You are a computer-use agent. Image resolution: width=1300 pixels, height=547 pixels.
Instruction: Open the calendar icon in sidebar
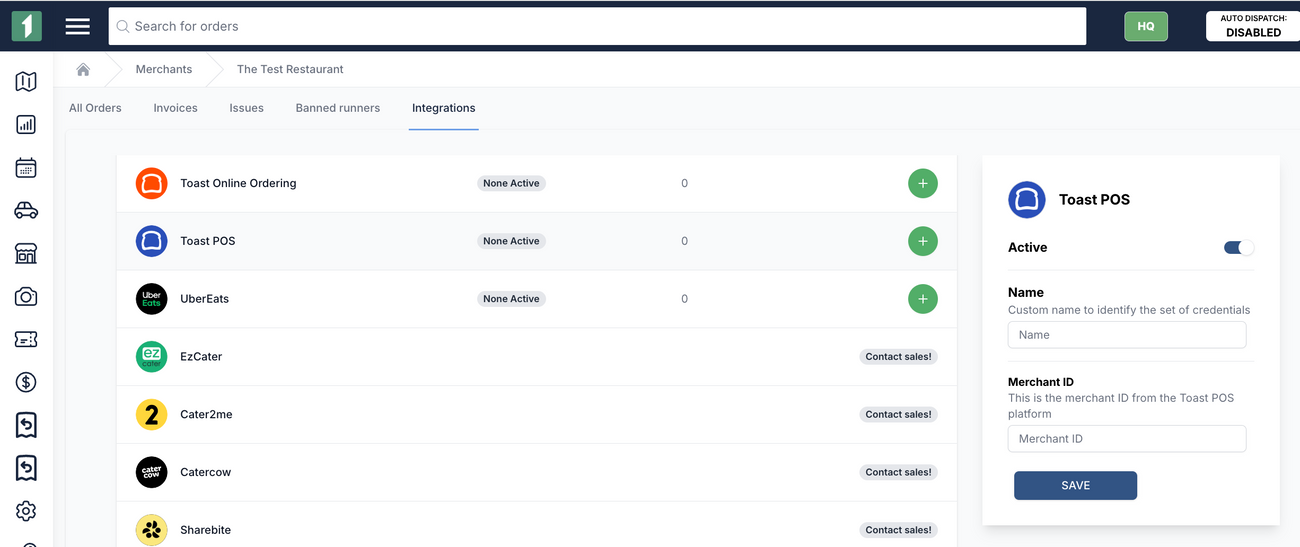click(26, 168)
